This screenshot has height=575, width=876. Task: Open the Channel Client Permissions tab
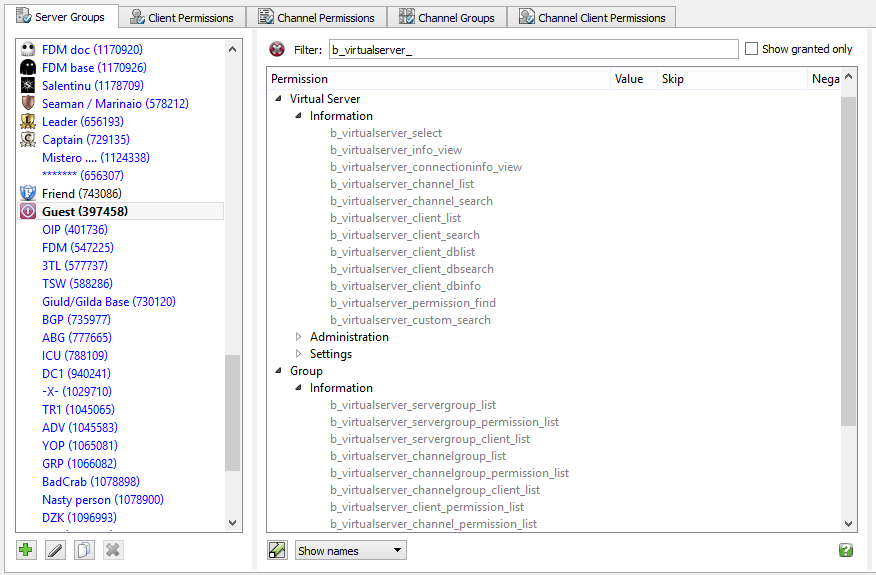(591, 17)
